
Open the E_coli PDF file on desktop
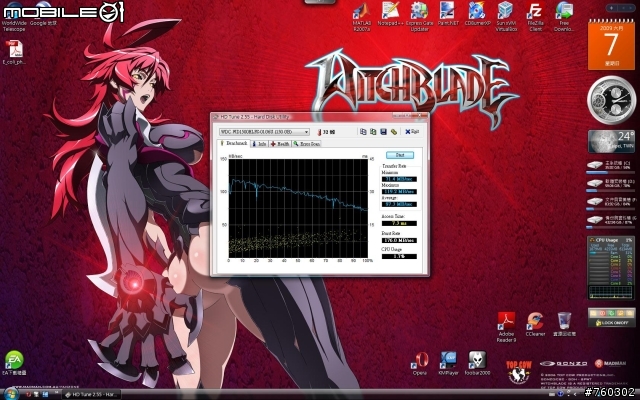[14, 52]
